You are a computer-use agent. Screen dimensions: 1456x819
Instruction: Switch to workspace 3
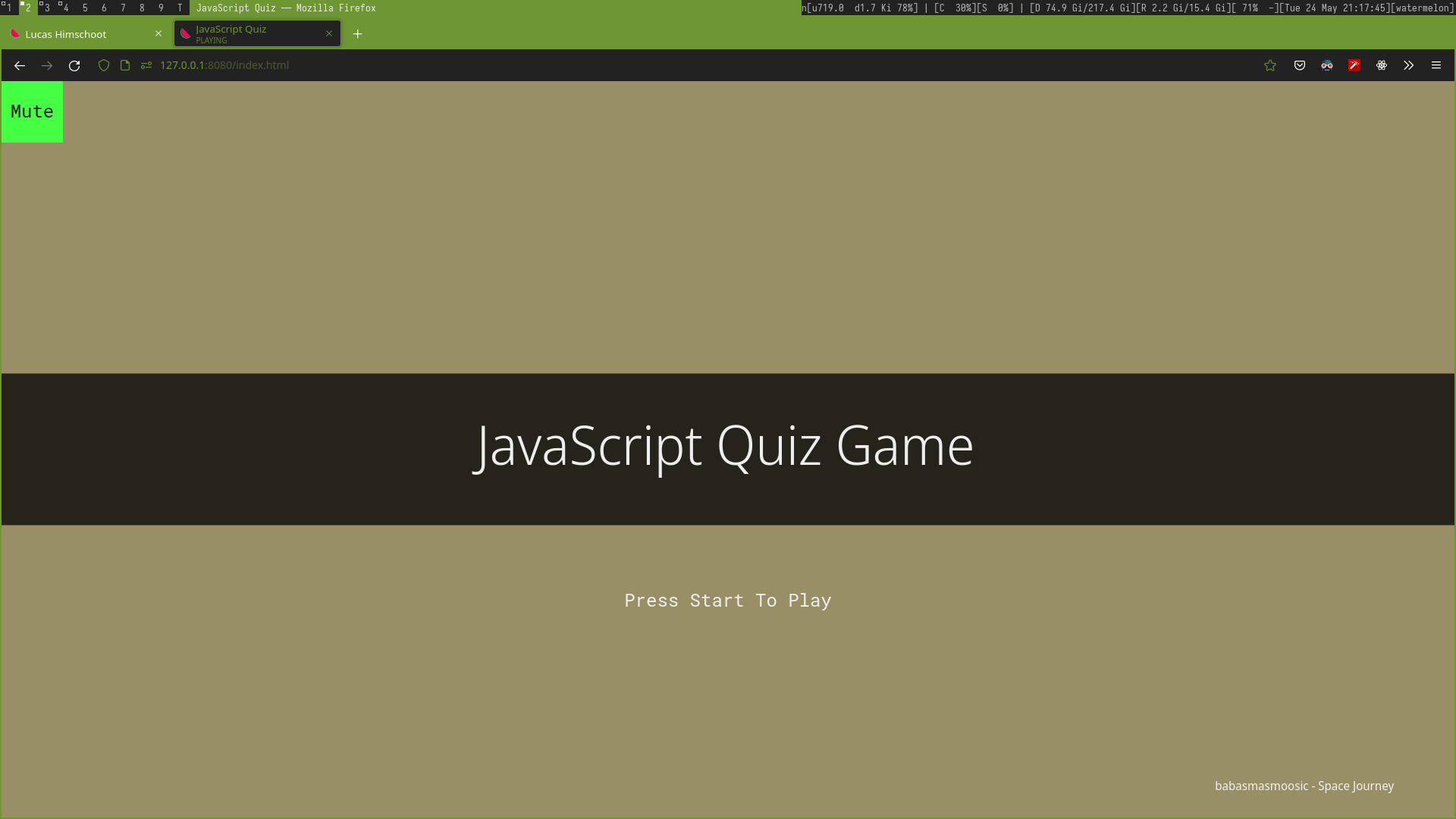pos(47,8)
